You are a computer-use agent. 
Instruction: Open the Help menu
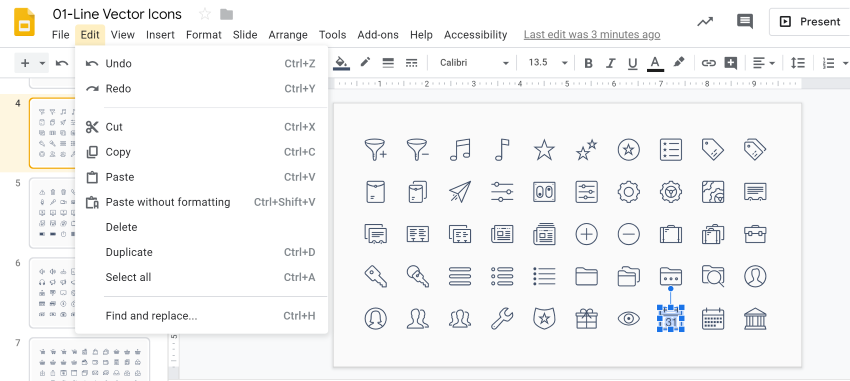click(421, 35)
